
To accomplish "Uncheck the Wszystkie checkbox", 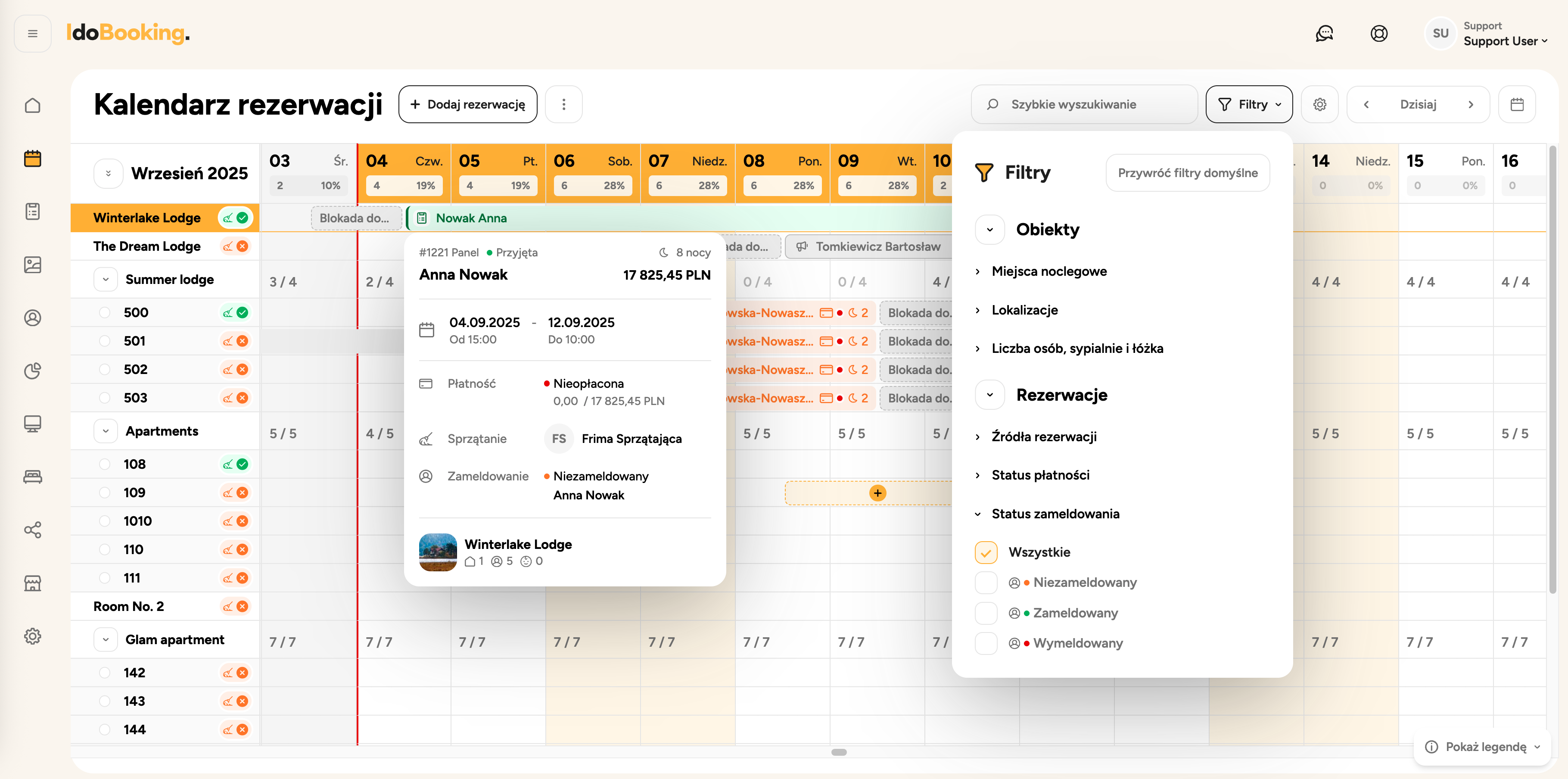I will point(986,552).
